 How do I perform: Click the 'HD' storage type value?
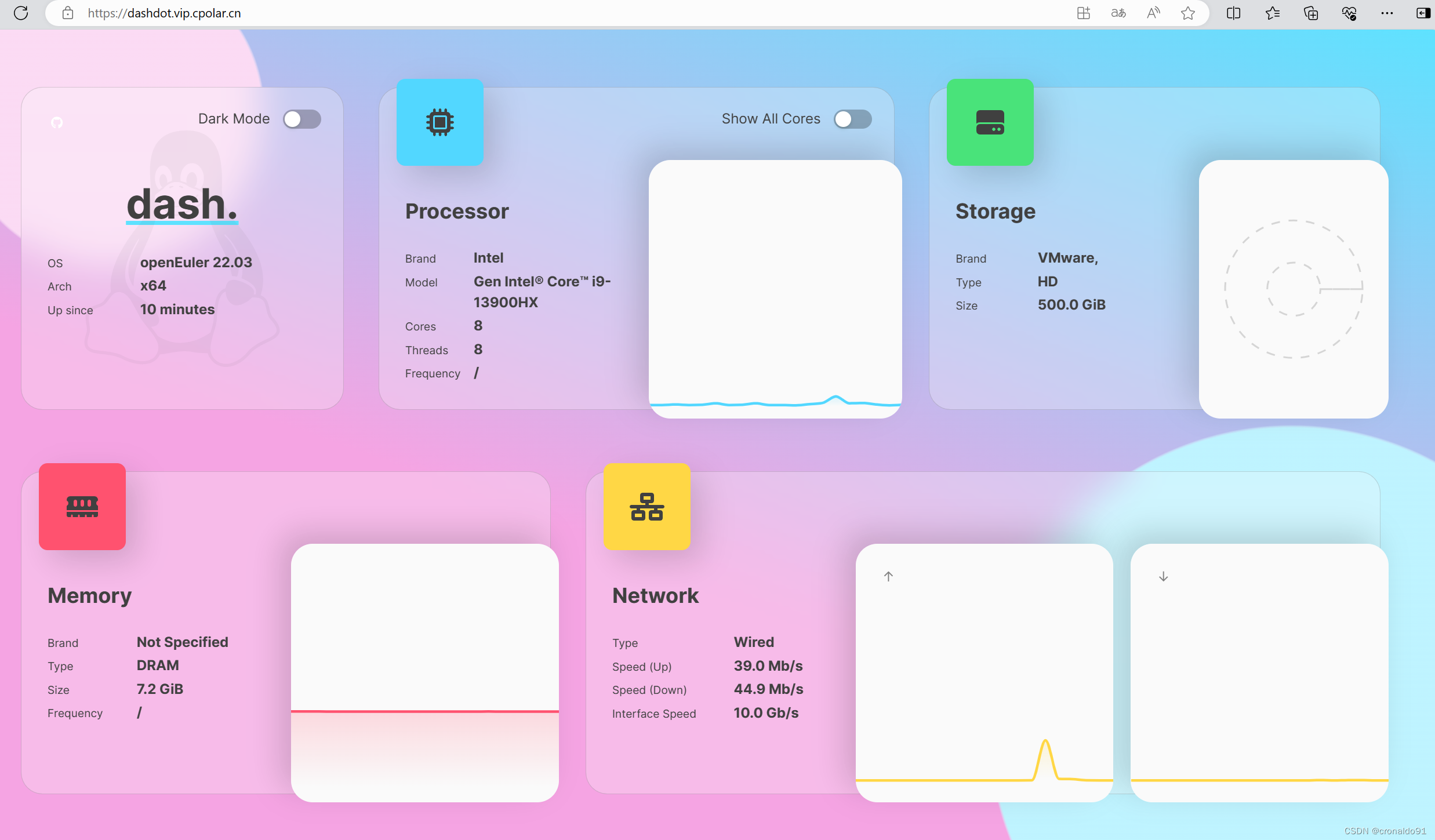coord(1048,281)
